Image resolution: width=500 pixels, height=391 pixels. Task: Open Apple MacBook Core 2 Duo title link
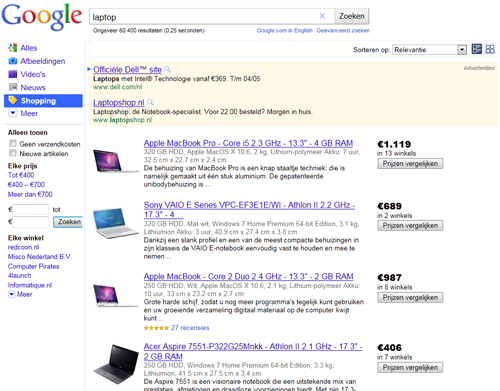(249, 277)
